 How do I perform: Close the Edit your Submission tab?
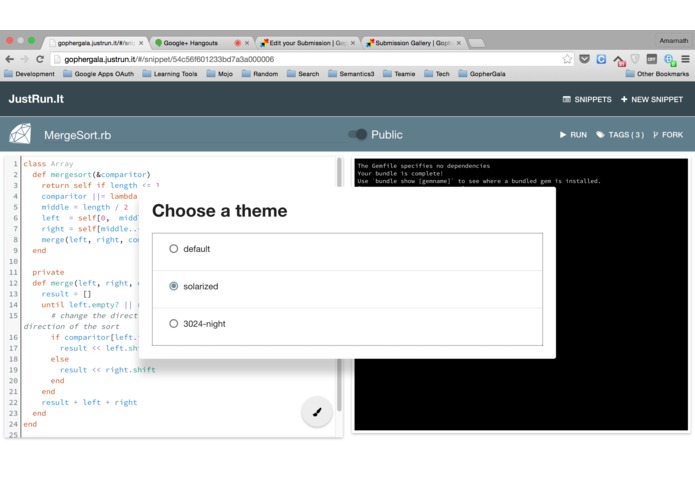[x=353, y=43]
